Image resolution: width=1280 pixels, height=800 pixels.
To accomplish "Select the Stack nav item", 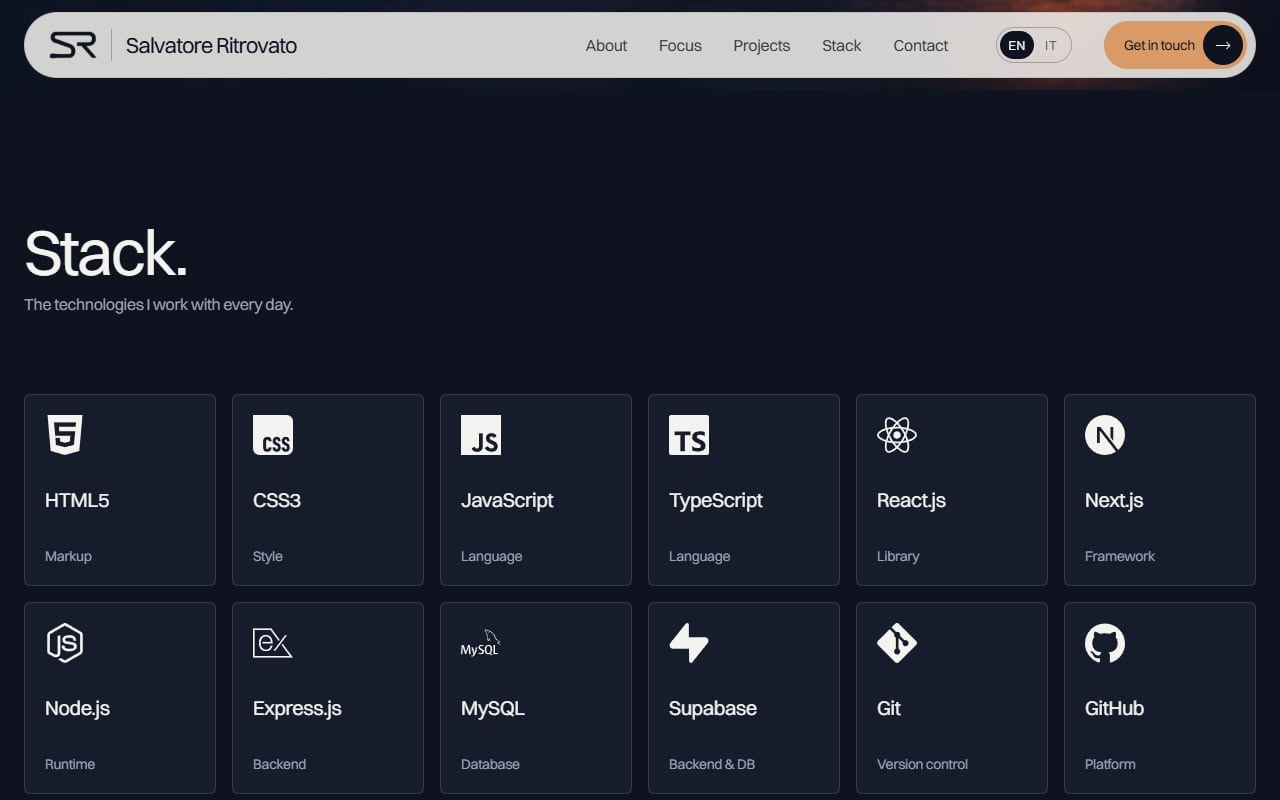I will [x=841, y=45].
